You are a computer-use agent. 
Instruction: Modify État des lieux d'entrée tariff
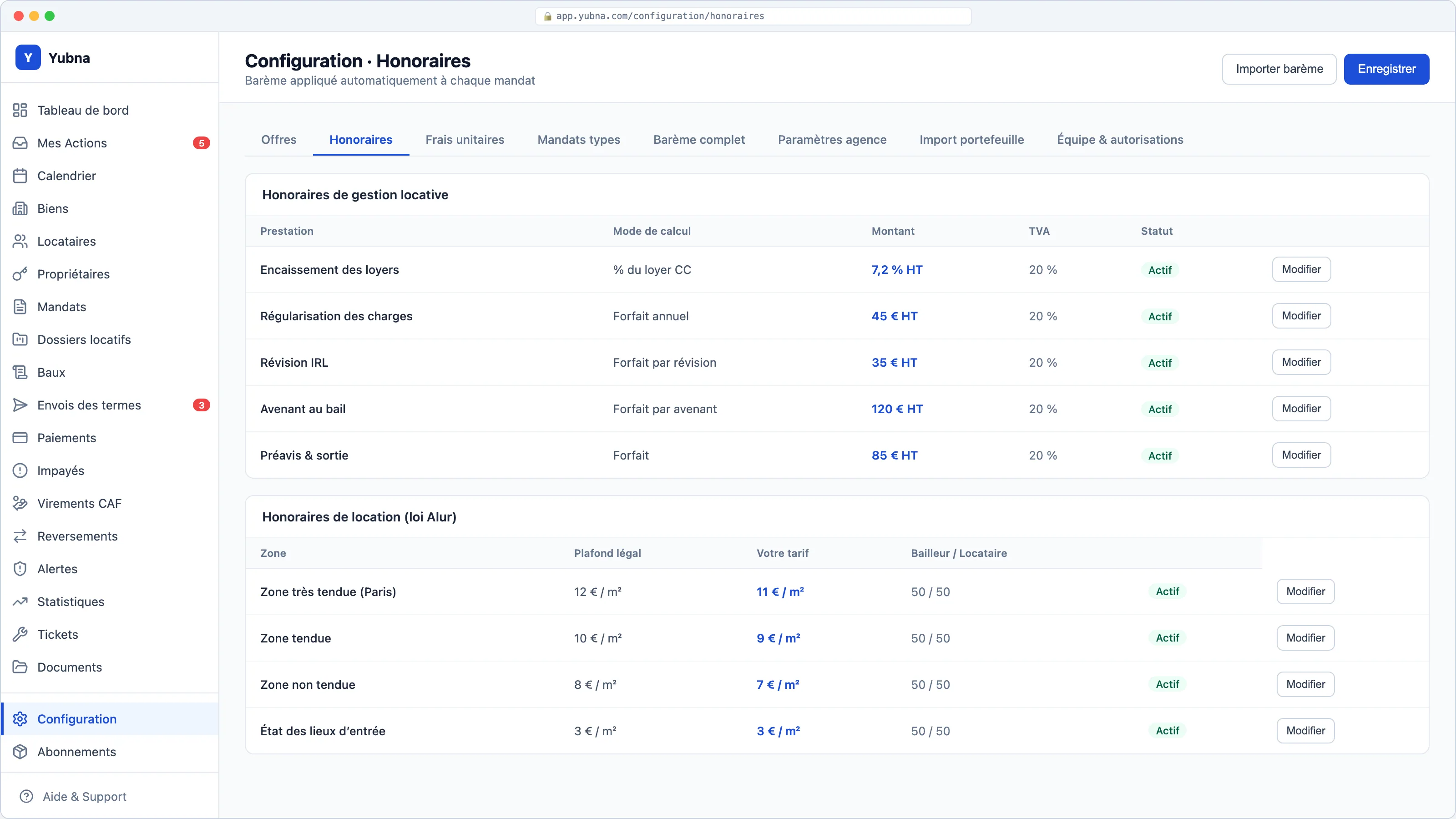[1306, 731]
